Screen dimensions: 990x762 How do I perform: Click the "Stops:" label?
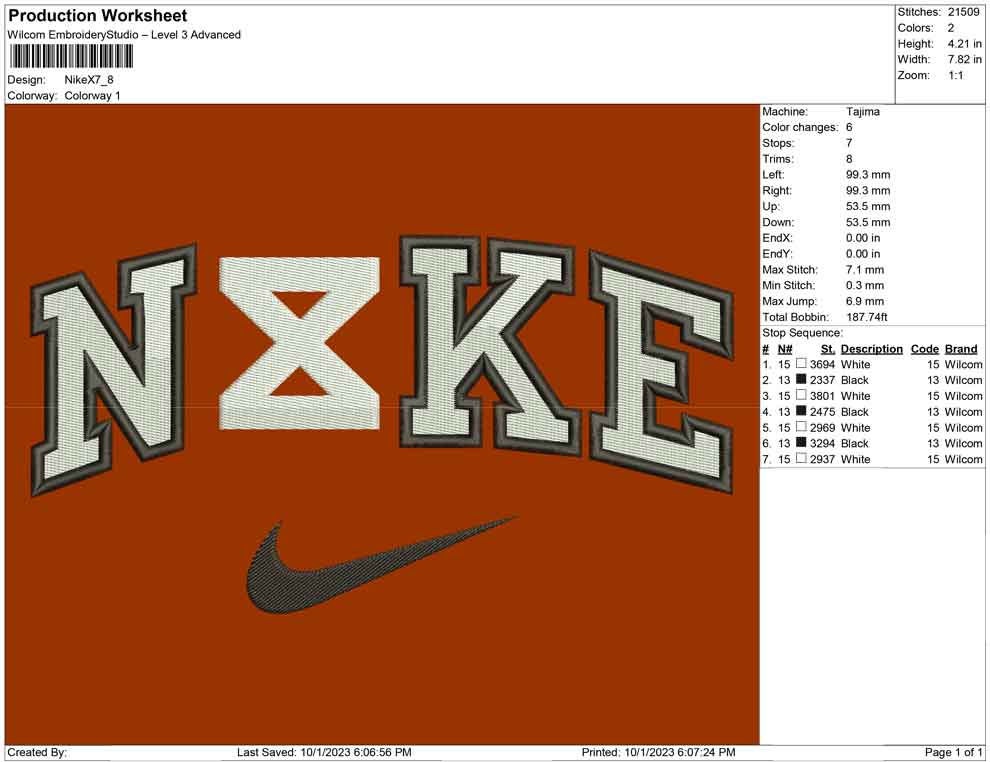click(x=778, y=143)
